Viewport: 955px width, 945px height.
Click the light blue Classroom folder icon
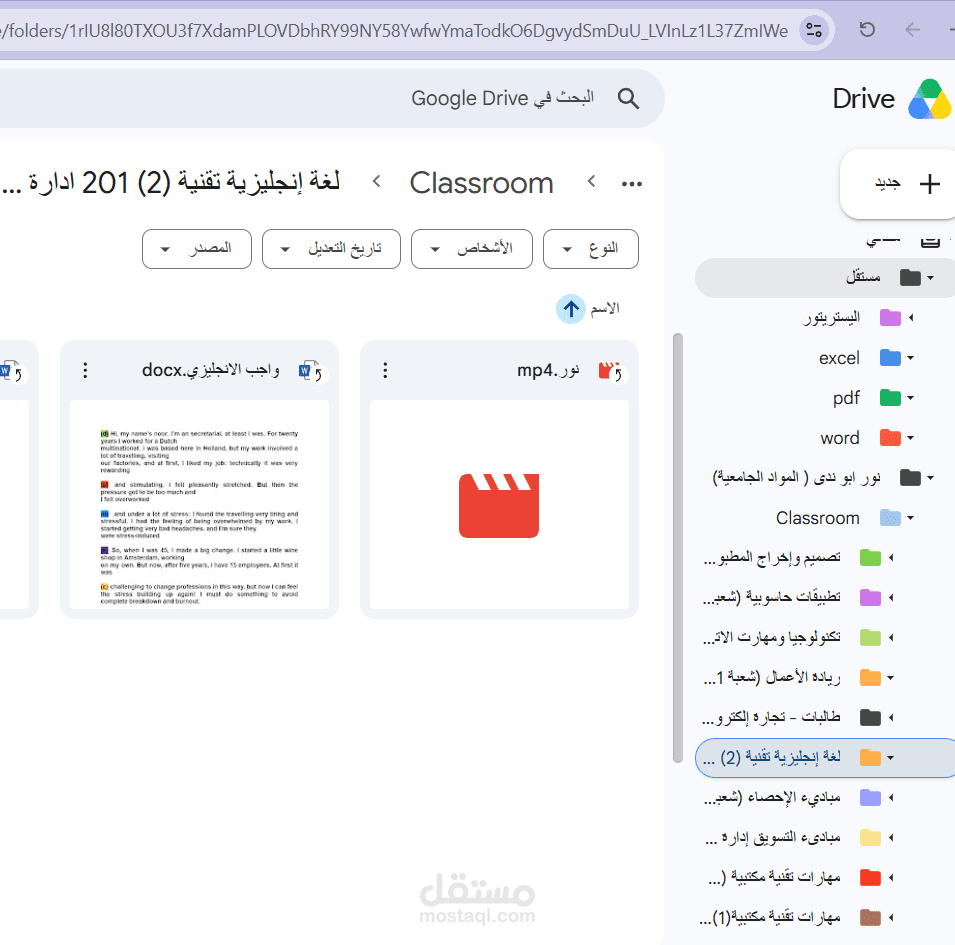click(890, 518)
